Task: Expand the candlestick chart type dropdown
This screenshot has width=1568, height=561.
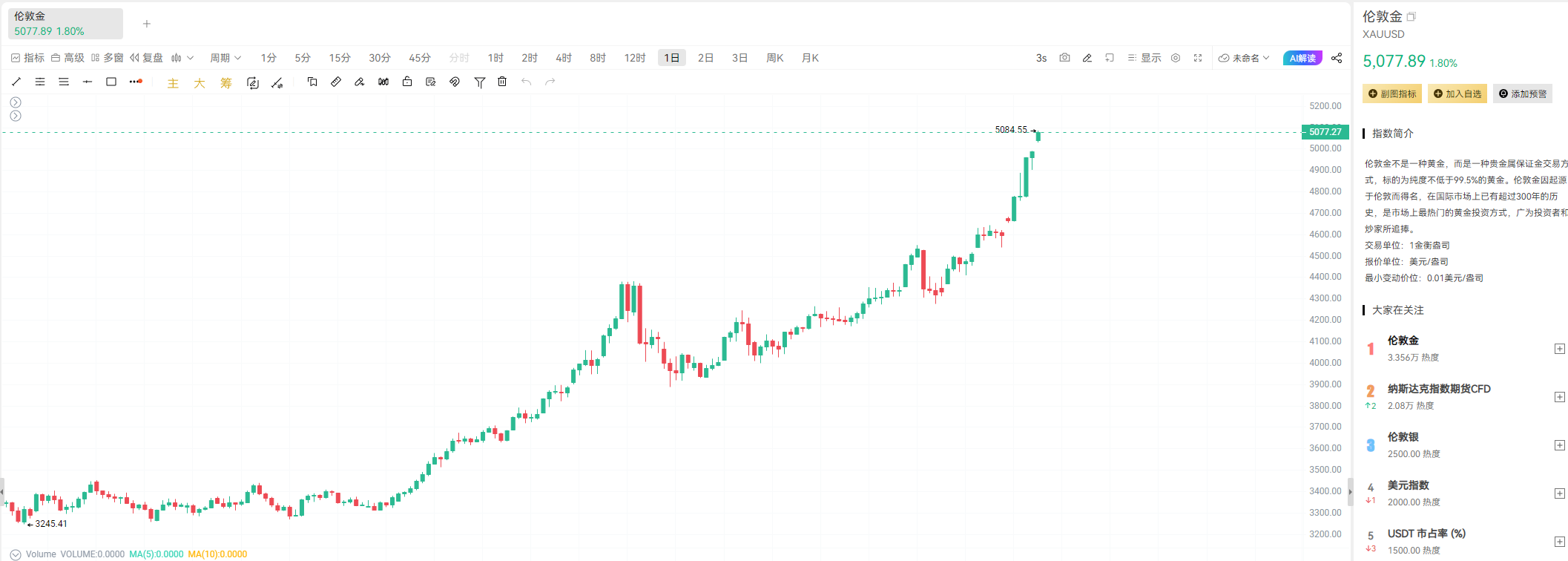Action: [x=182, y=58]
